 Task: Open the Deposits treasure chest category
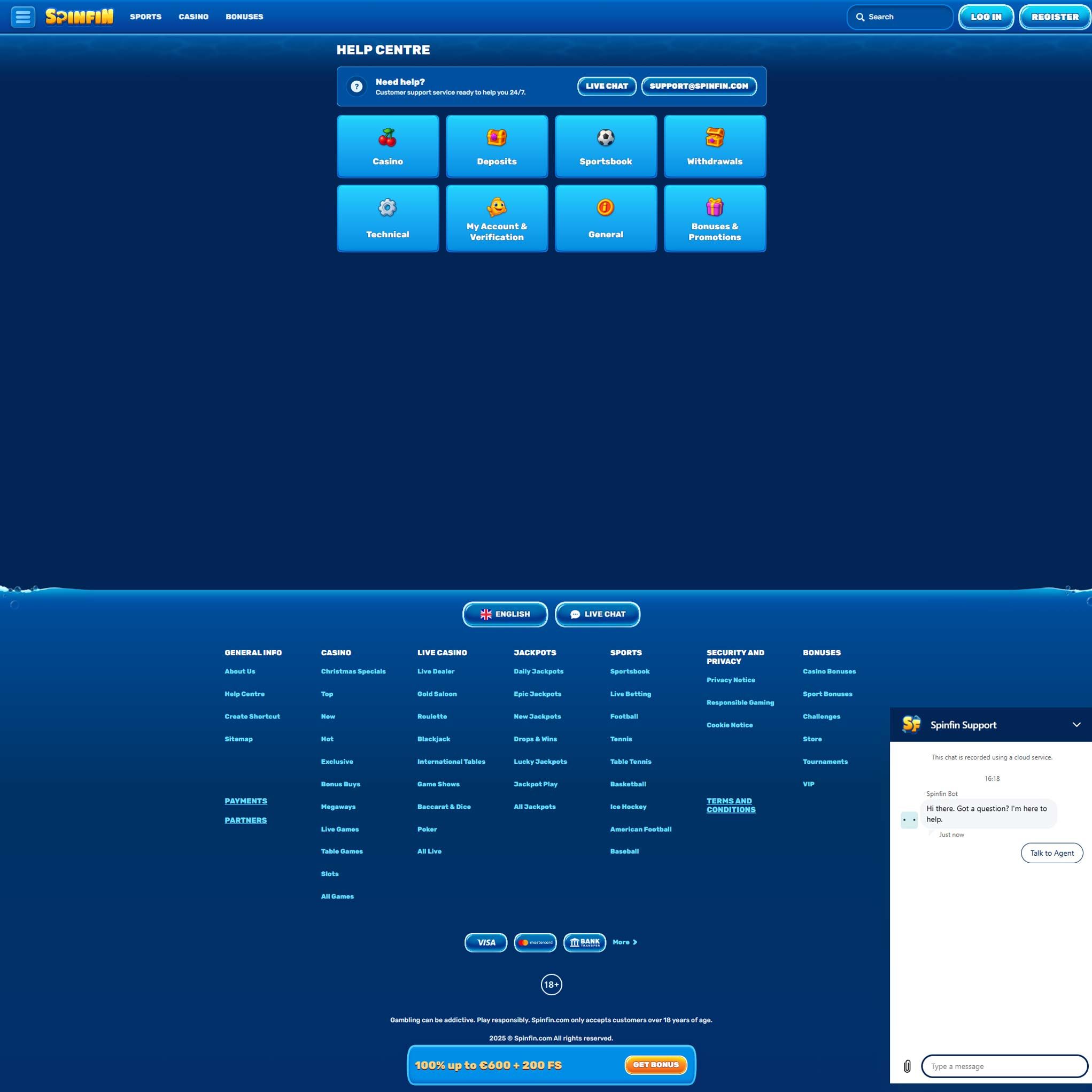tap(496, 146)
